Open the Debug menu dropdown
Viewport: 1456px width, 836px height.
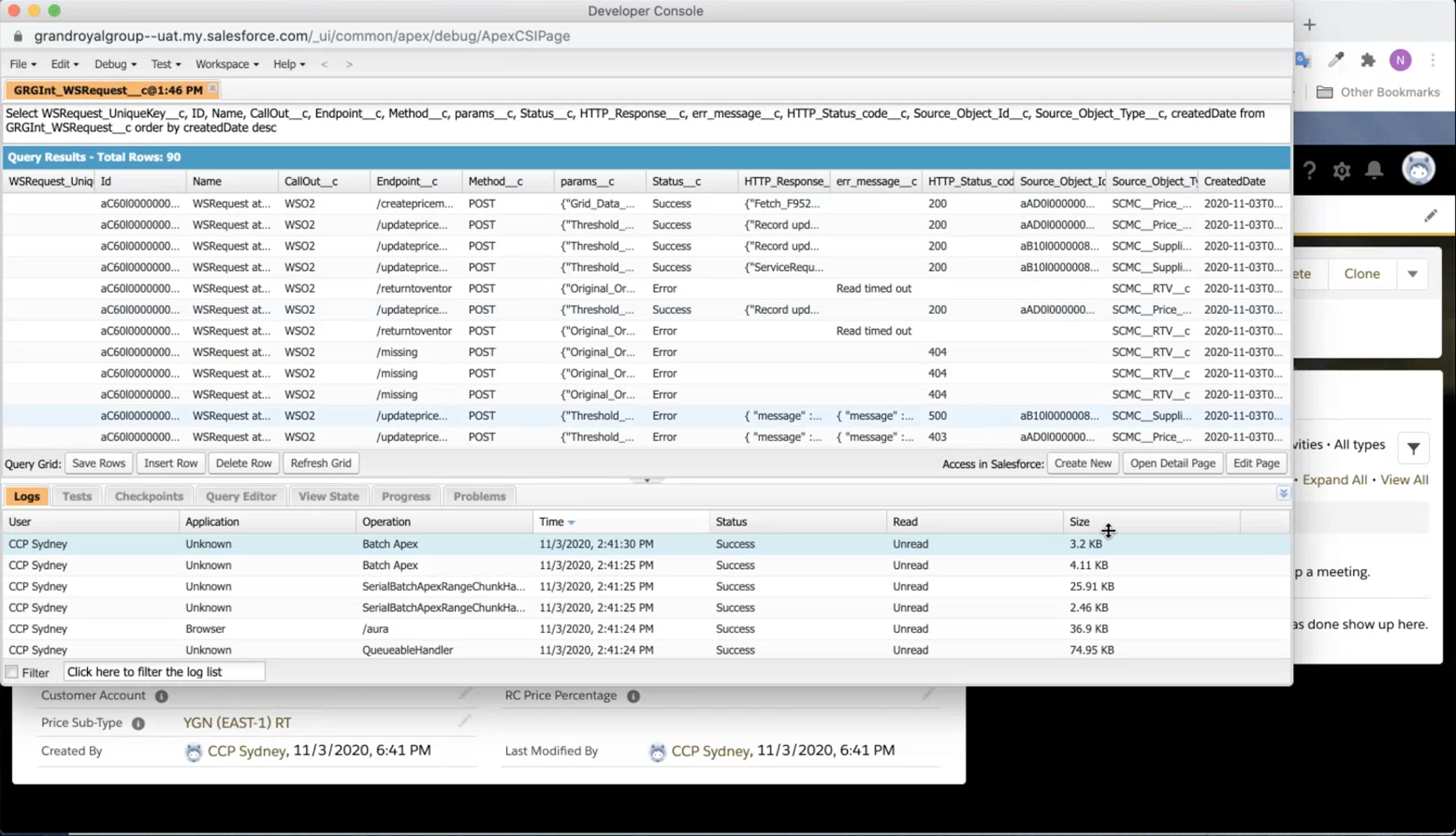[115, 64]
